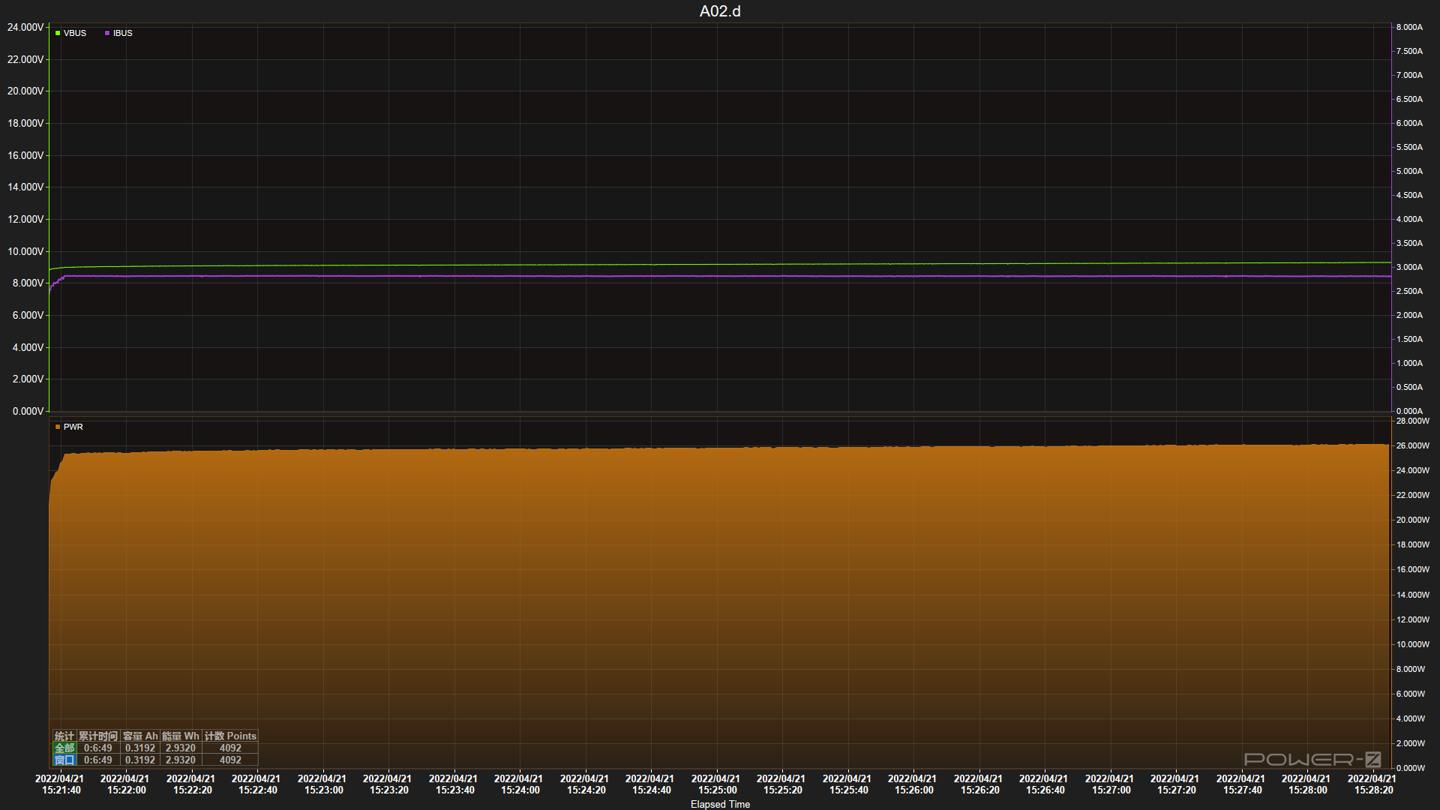Toggle the IBUS series label
Image resolution: width=1440 pixels, height=810 pixels.
click(123, 33)
